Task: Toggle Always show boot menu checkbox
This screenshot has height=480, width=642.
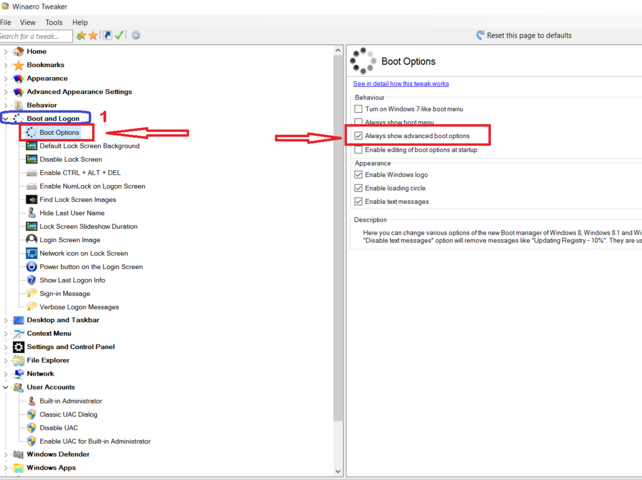Action: coord(358,122)
